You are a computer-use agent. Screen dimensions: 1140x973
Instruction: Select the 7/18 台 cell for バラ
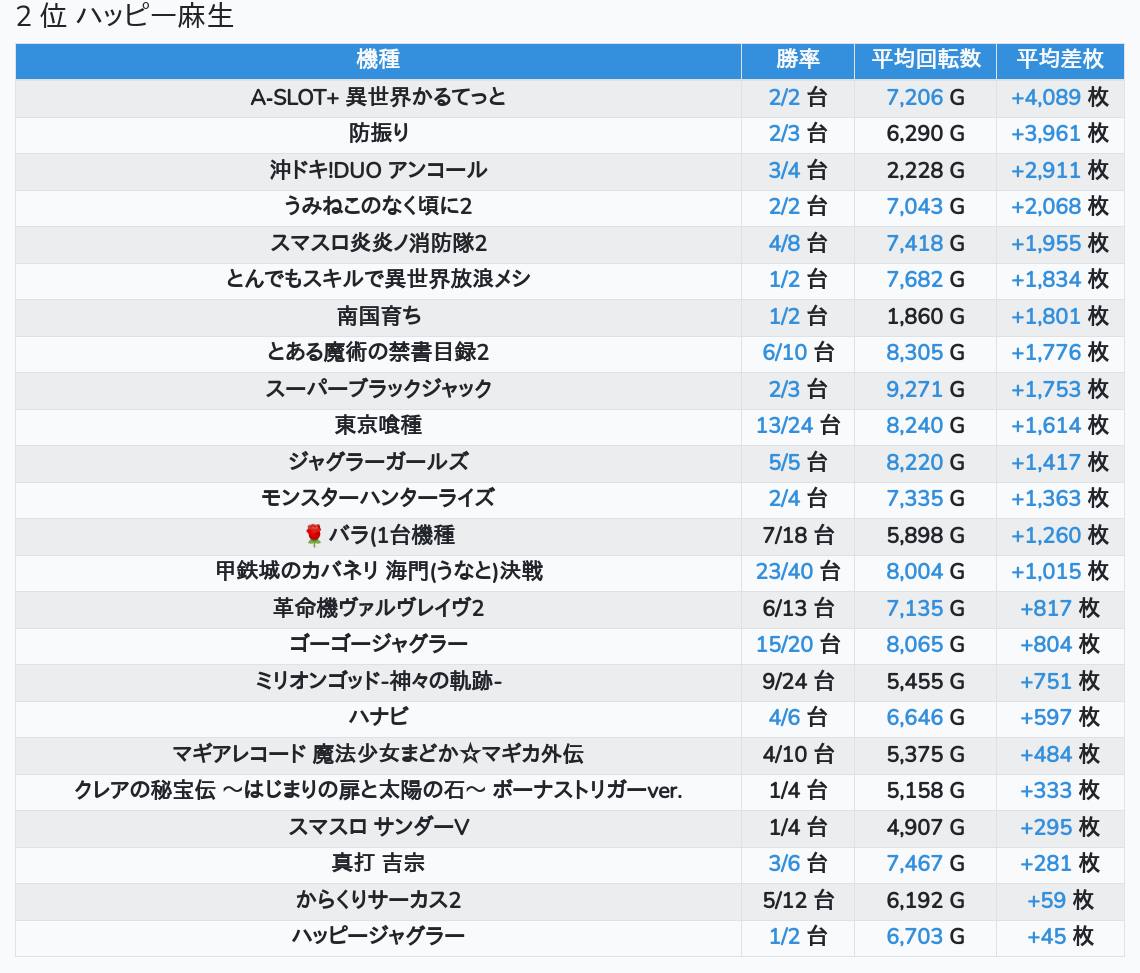pos(798,535)
